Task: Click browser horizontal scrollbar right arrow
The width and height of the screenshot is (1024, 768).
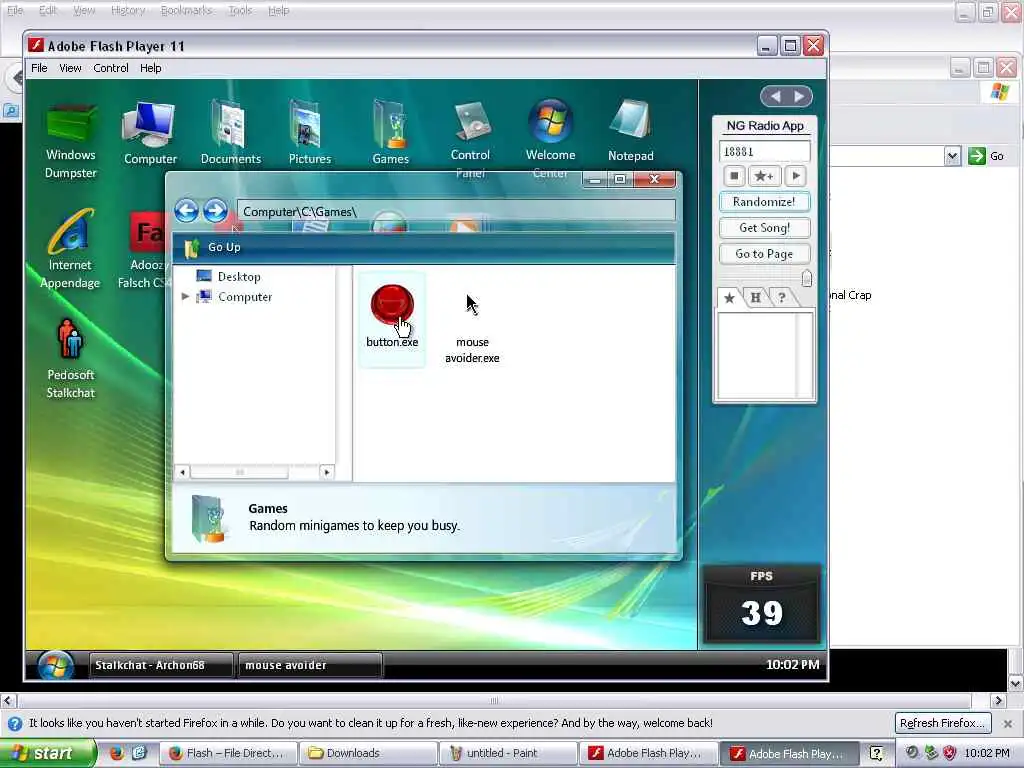Action: click(997, 701)
